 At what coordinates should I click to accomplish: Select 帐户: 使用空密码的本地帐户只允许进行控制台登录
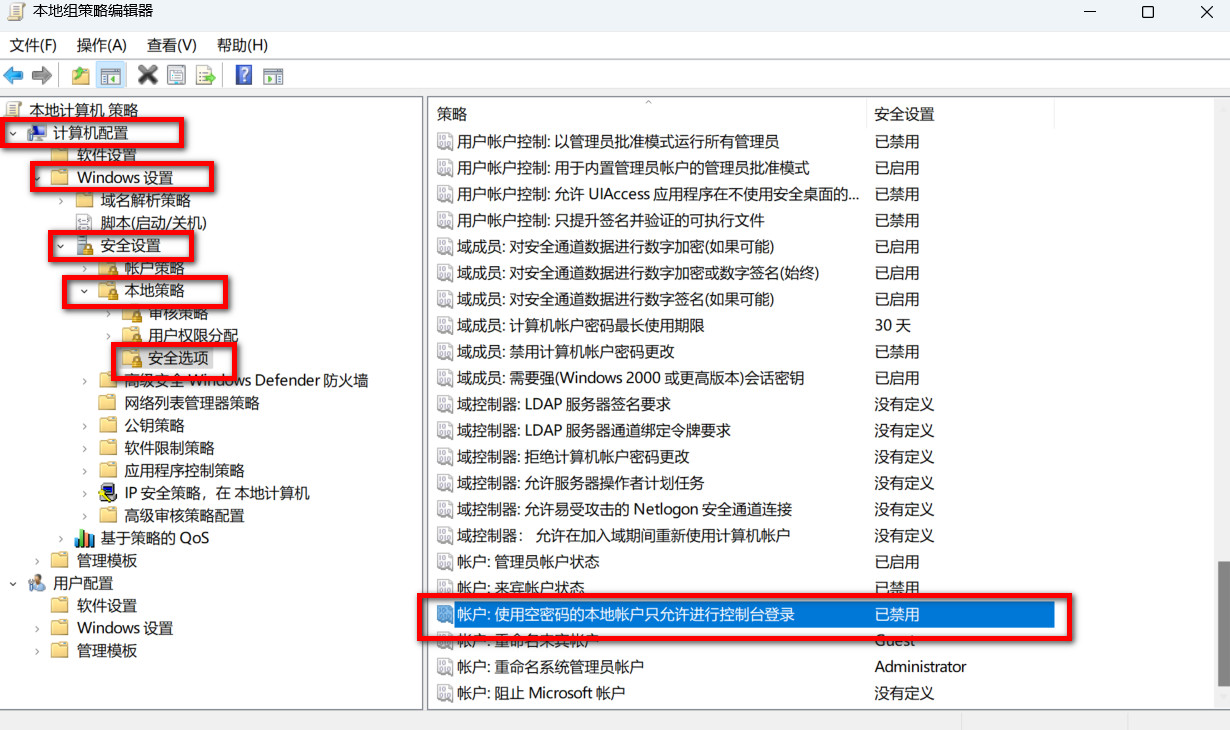point(626,614)
